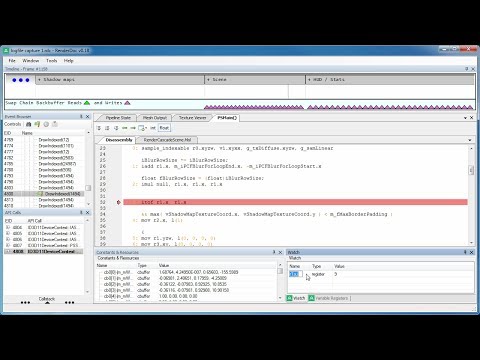
Task: Switch to the Disassembly source tab
Action: 119,140
